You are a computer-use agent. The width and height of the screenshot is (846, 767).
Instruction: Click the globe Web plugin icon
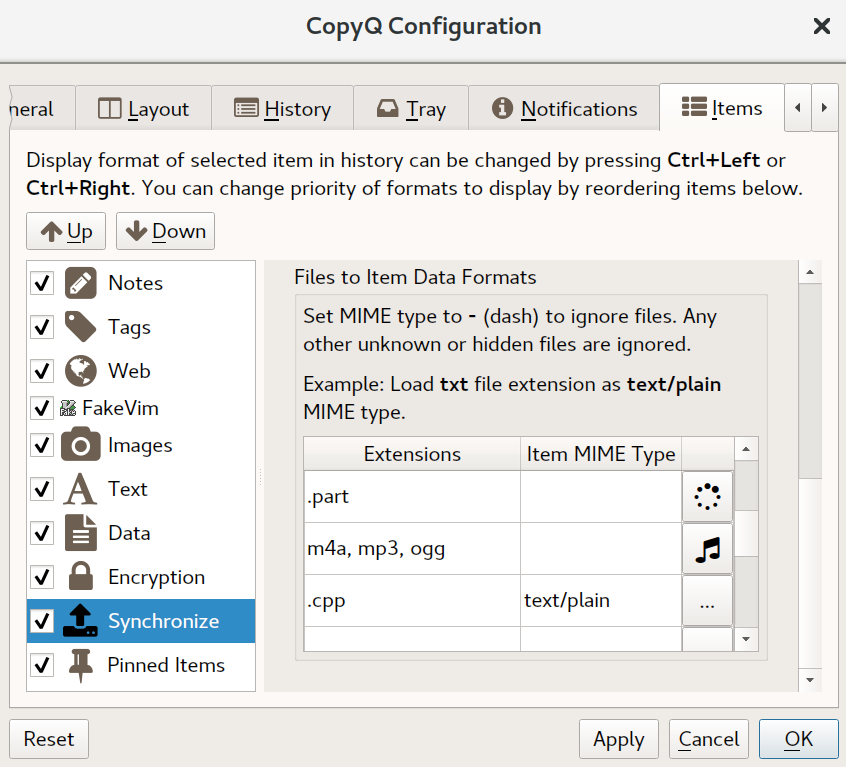pyautogui.click(x=81, y=371)
